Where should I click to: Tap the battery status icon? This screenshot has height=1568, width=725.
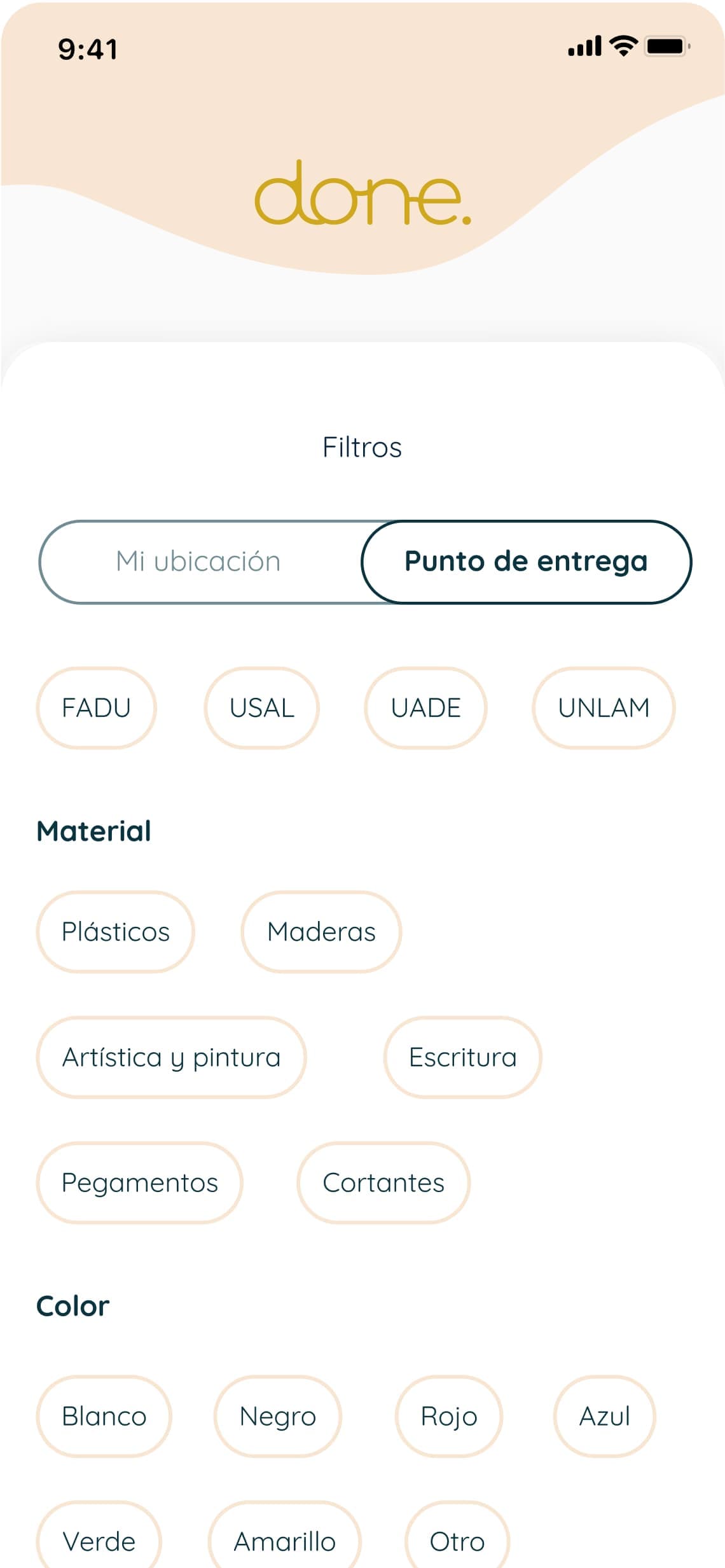[x=666, y=46]
